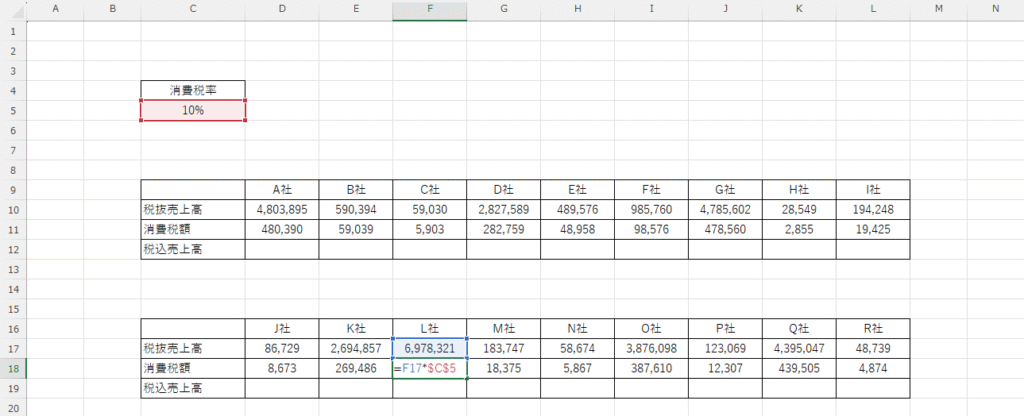The image size is (1024, 416).
Task: Select N社 sales value 58,674
Action: tap(577, 348)
